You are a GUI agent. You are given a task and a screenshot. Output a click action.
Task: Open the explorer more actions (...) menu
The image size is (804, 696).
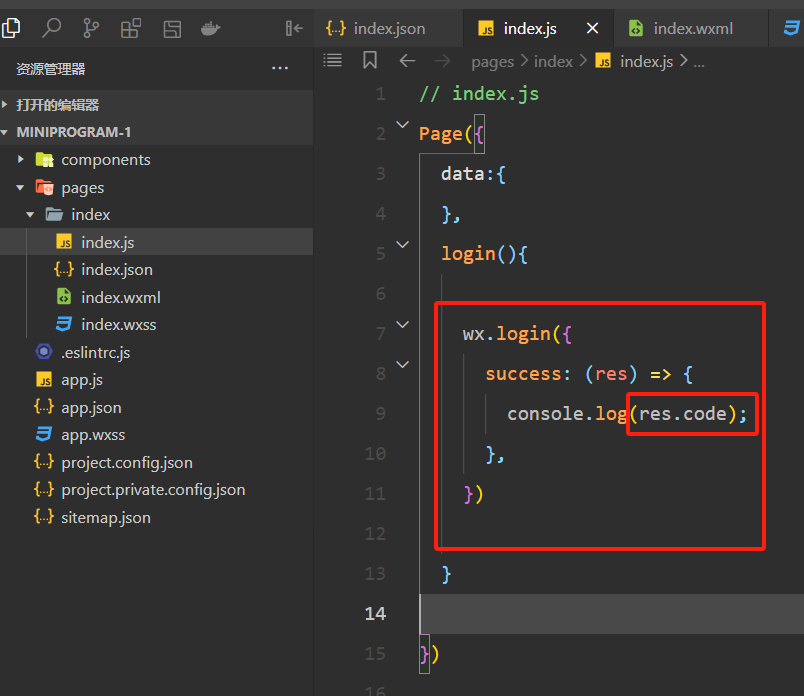coord(280,69)
